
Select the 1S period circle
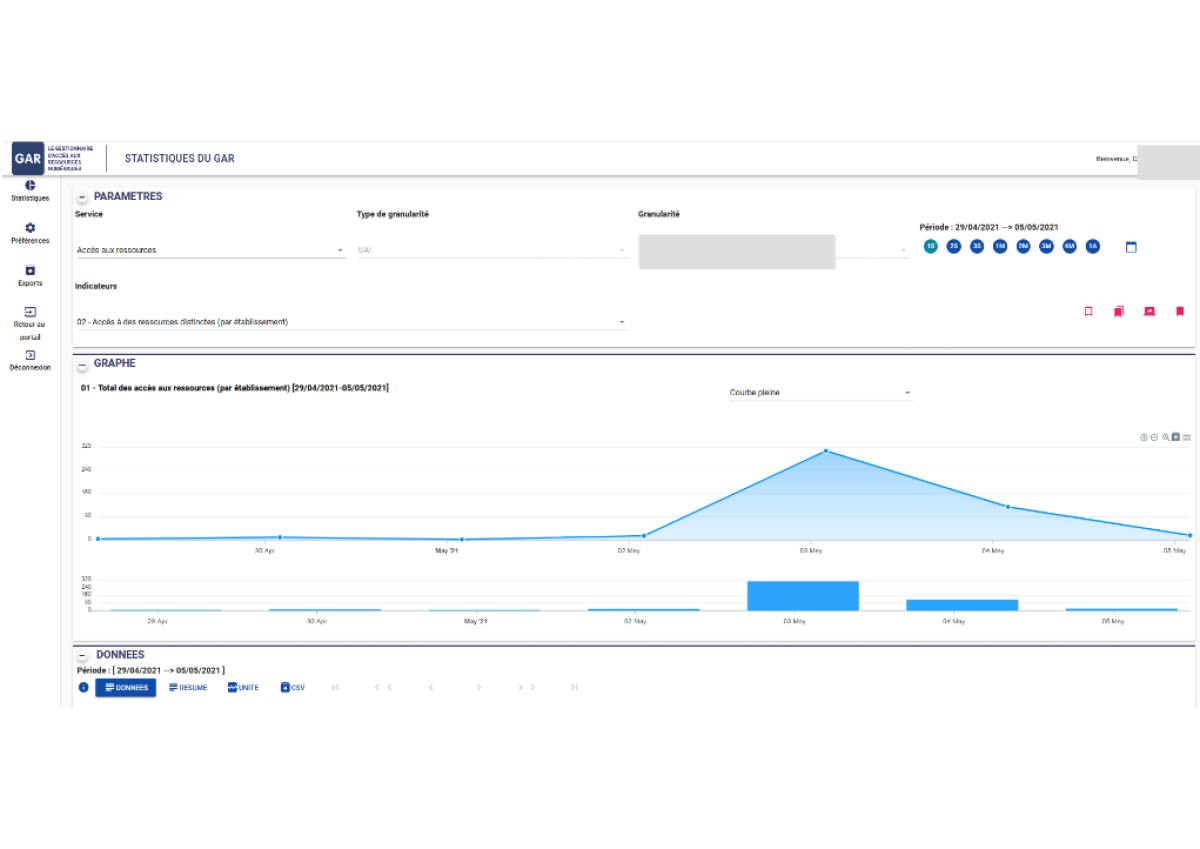click(x=931, y=247)
